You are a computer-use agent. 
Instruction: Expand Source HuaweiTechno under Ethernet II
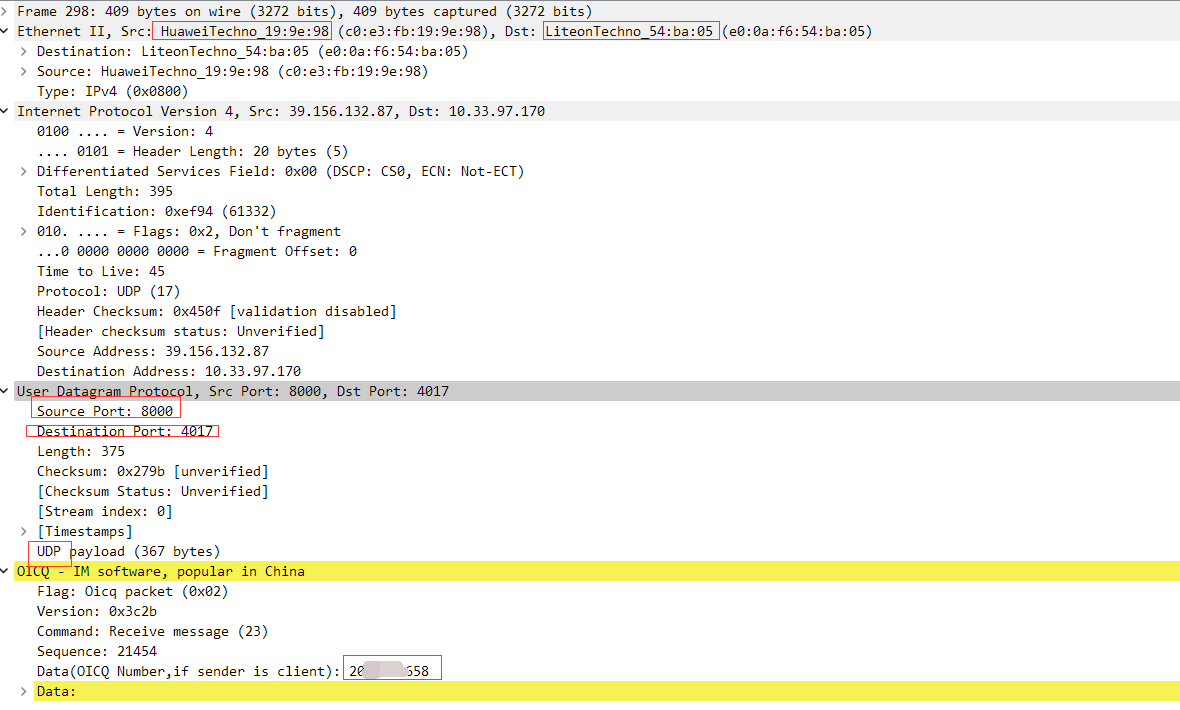(x=25, y=71)
